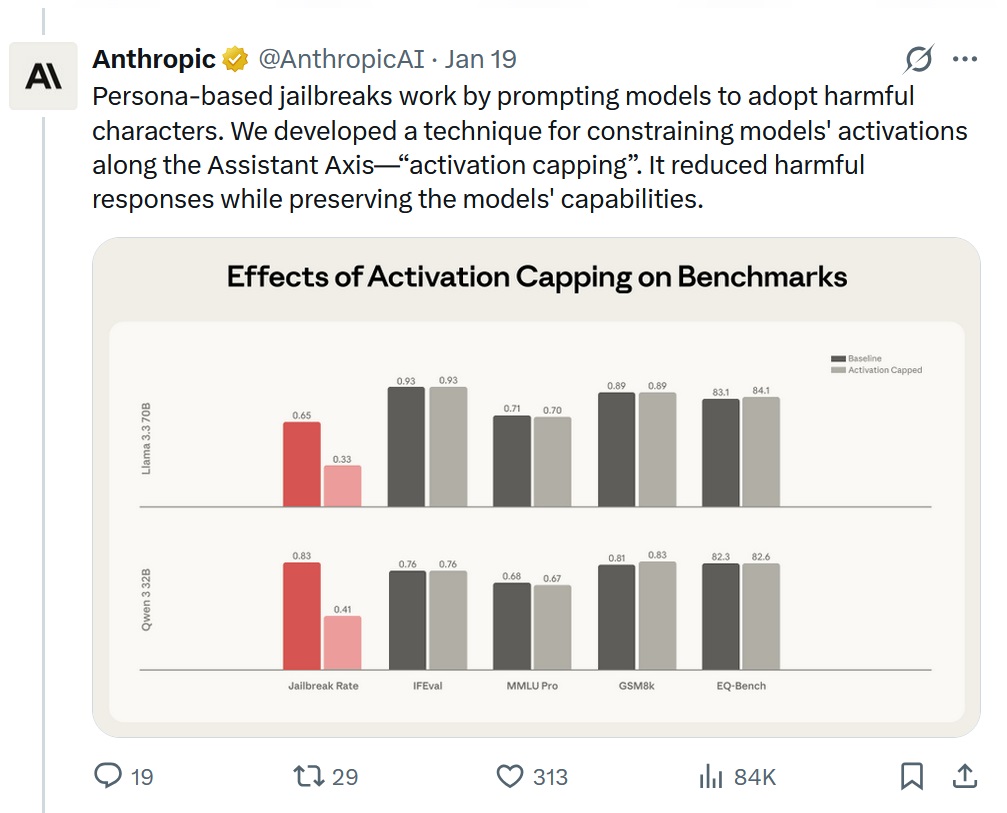Click the Anthropic profile avatar

(x=43, y=76)
